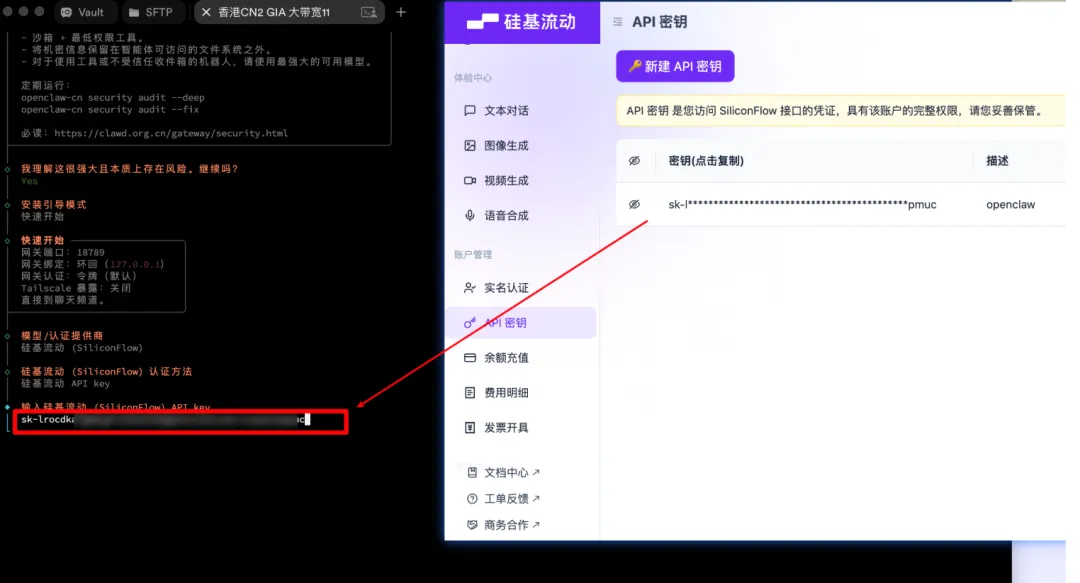Open 语音合成 in the sidebar menu
This screenshot has height=583, width=1080.
[521, 216]
